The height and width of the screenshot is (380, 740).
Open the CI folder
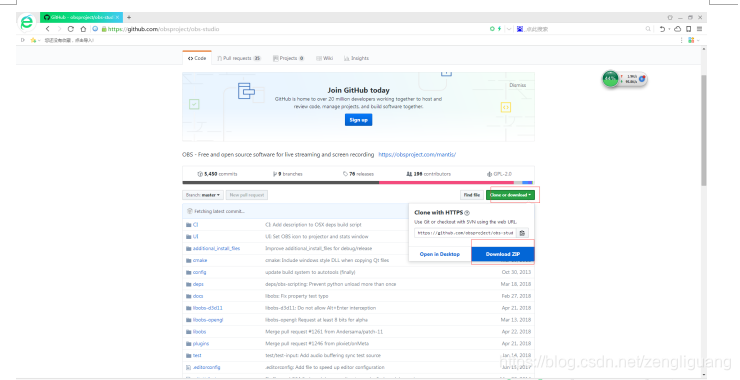[195, 225]
